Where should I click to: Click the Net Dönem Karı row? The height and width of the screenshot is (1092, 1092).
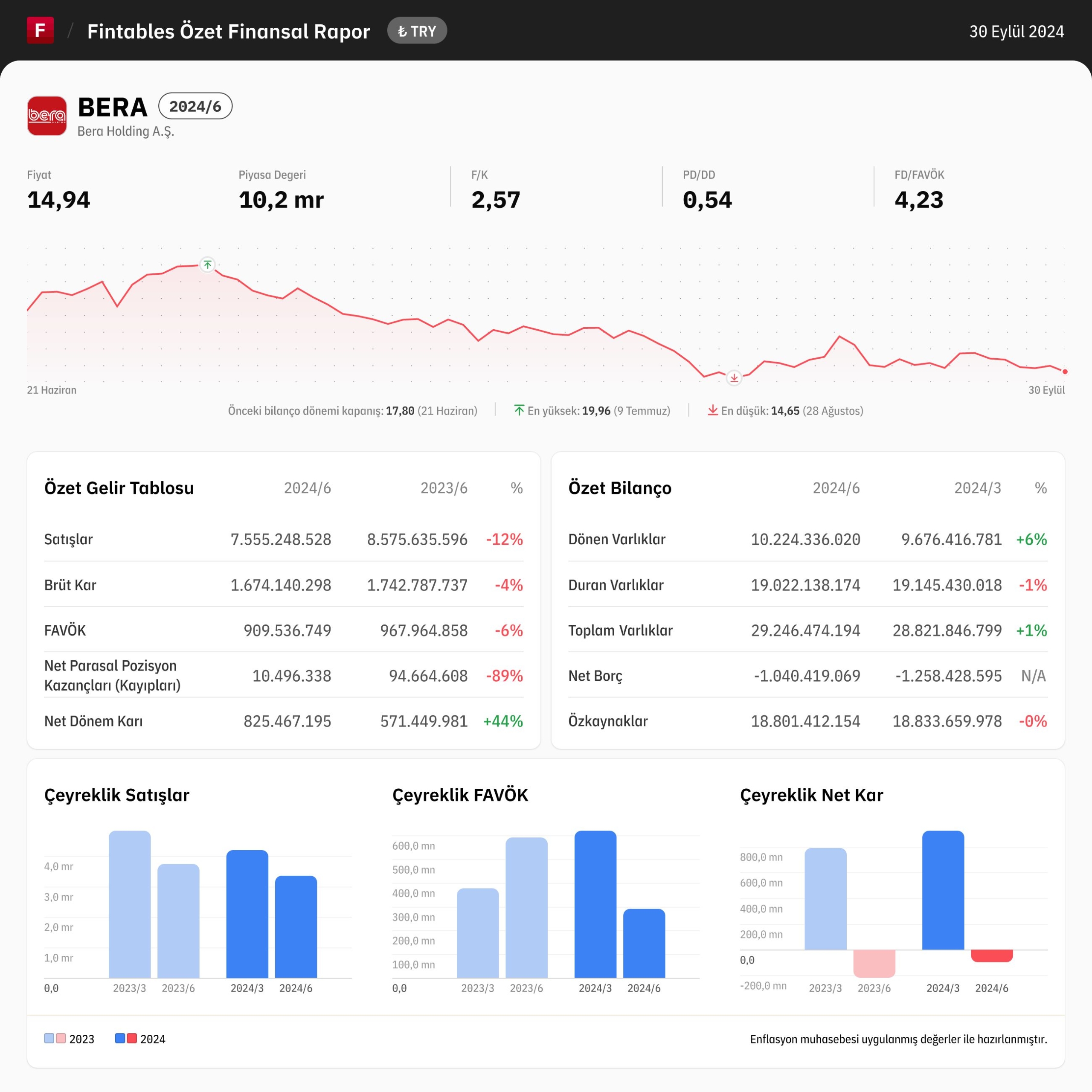coord(284,721)
